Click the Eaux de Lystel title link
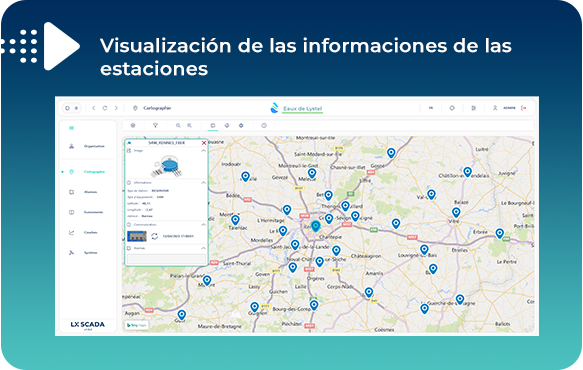This screenshot has width=583, height=370. point(302,109)
